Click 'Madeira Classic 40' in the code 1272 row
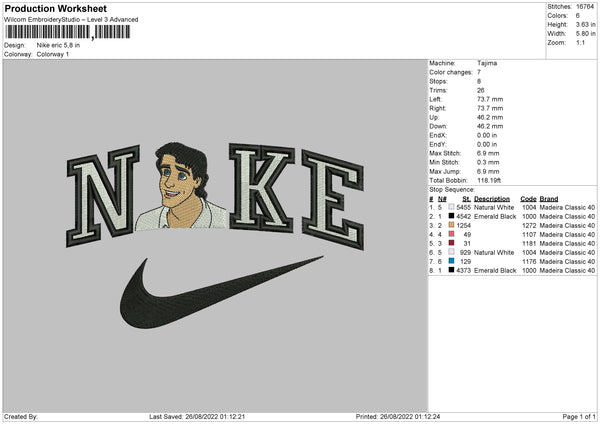Image resolution: width=600 pixels, height=424 pixels. pos(567,225)
